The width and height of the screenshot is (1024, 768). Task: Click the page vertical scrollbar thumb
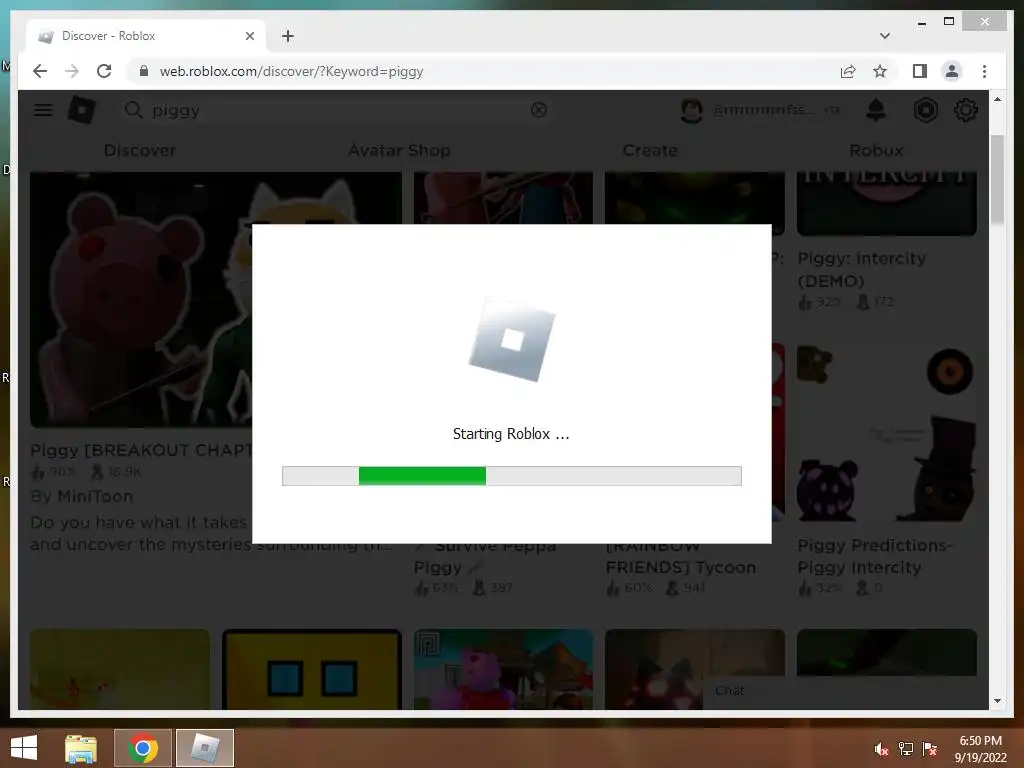tap(997, 180)
